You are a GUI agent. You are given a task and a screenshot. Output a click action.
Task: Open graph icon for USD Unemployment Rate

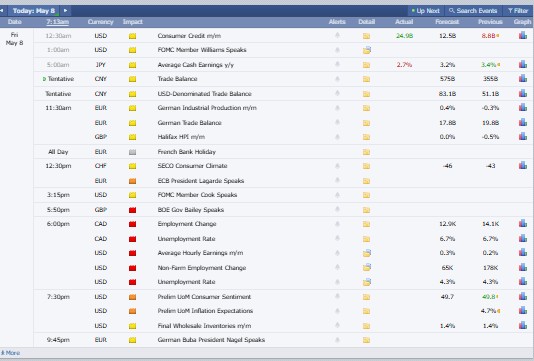coord(523,281)
